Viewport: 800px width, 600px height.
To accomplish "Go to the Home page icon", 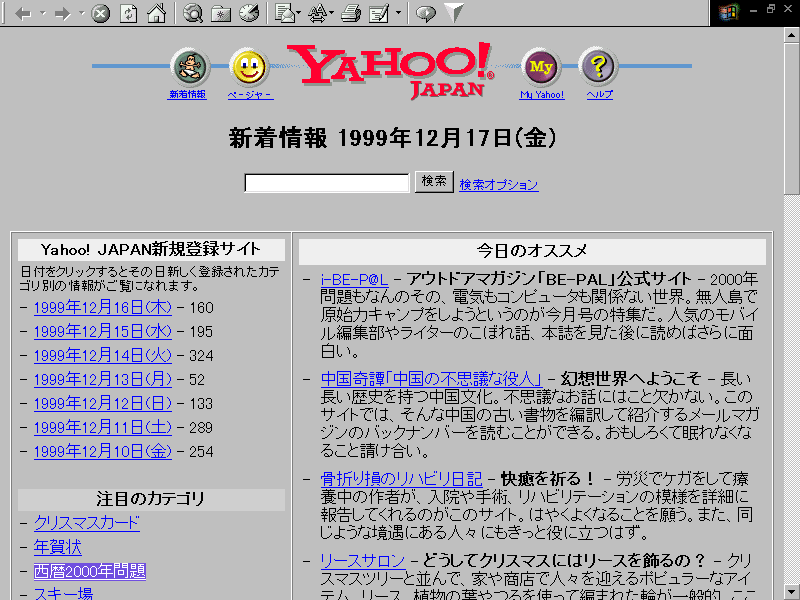I will [x=156, y=13].
